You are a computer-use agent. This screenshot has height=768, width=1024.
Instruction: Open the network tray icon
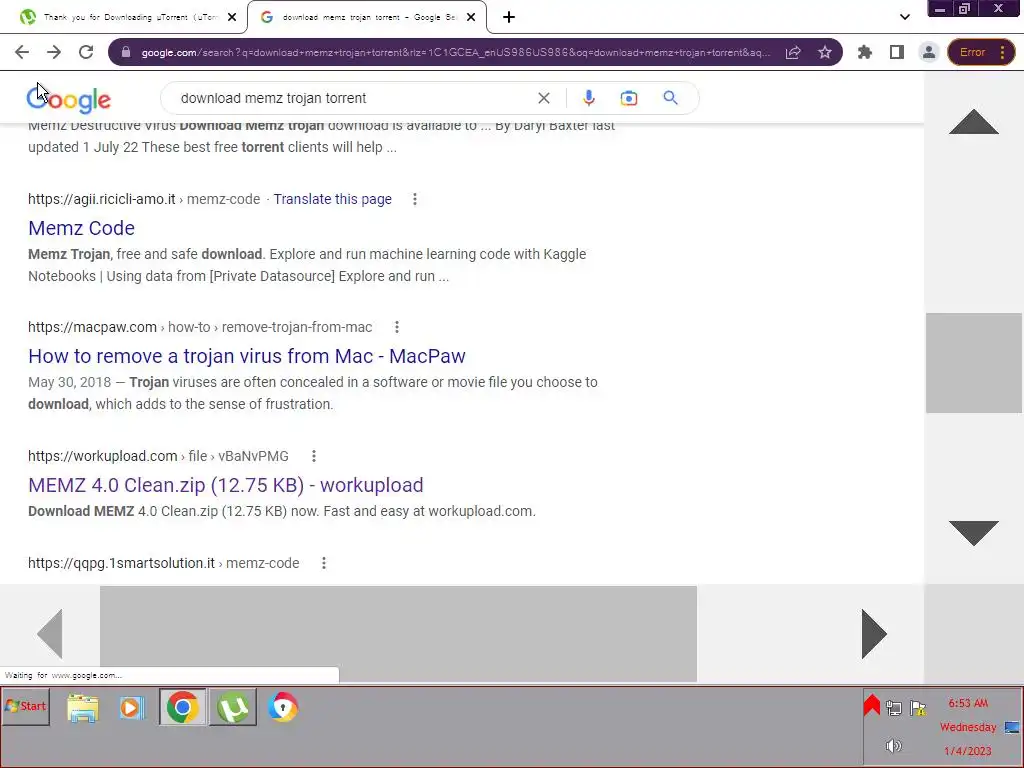[894, 708]
